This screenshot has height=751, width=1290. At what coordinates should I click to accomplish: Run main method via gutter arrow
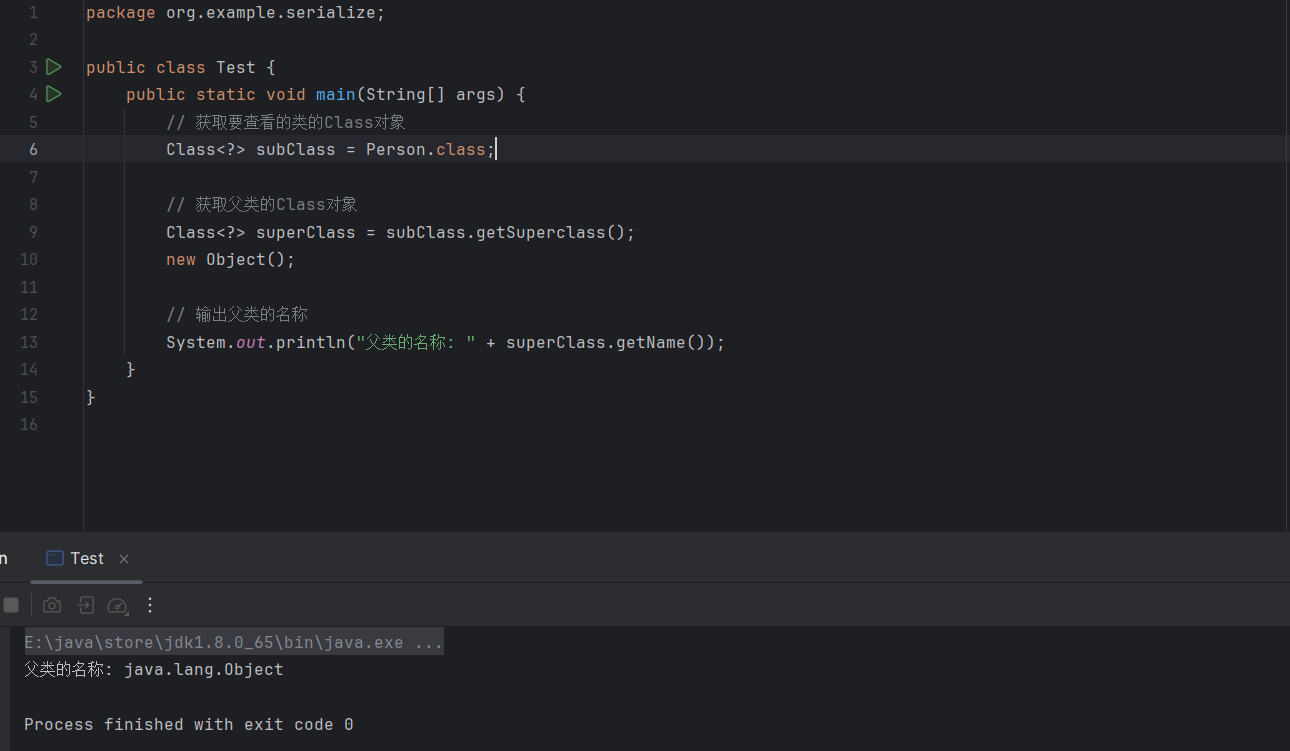pyautogui.click(x=54, y=94)
